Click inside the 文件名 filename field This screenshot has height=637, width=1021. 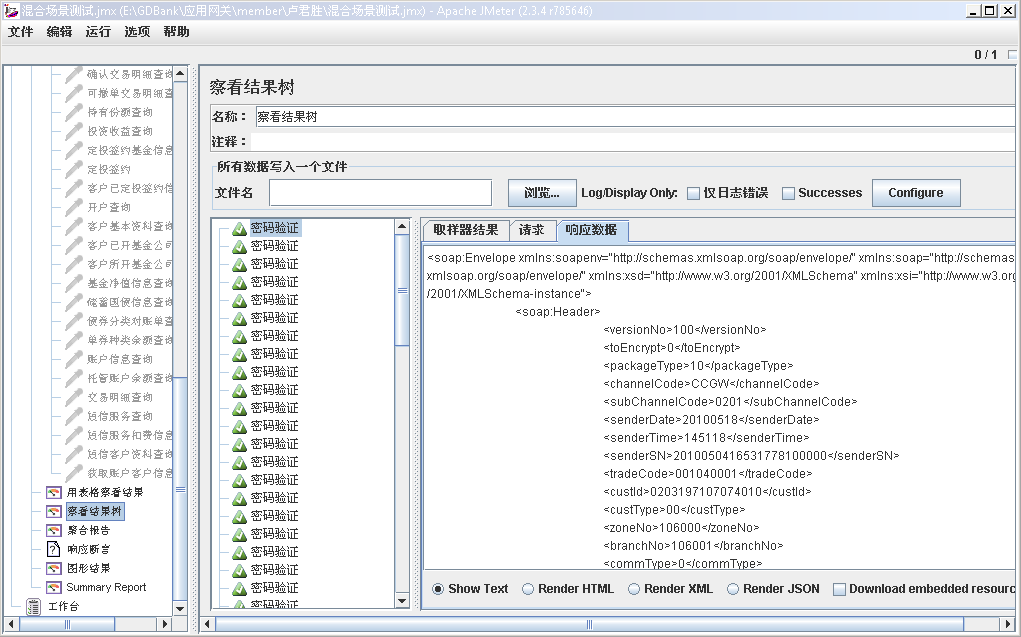[x=380, y=192]
